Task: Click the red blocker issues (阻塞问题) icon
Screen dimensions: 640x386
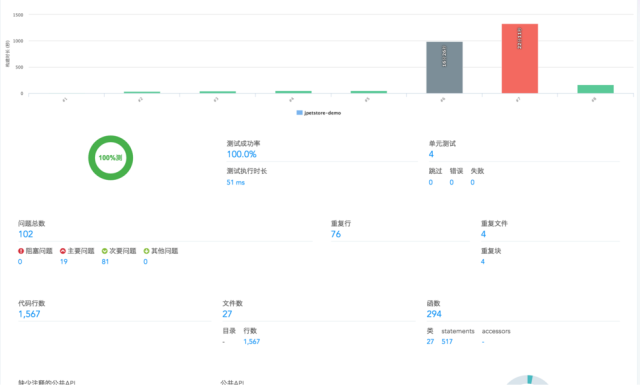Action: 21,251
